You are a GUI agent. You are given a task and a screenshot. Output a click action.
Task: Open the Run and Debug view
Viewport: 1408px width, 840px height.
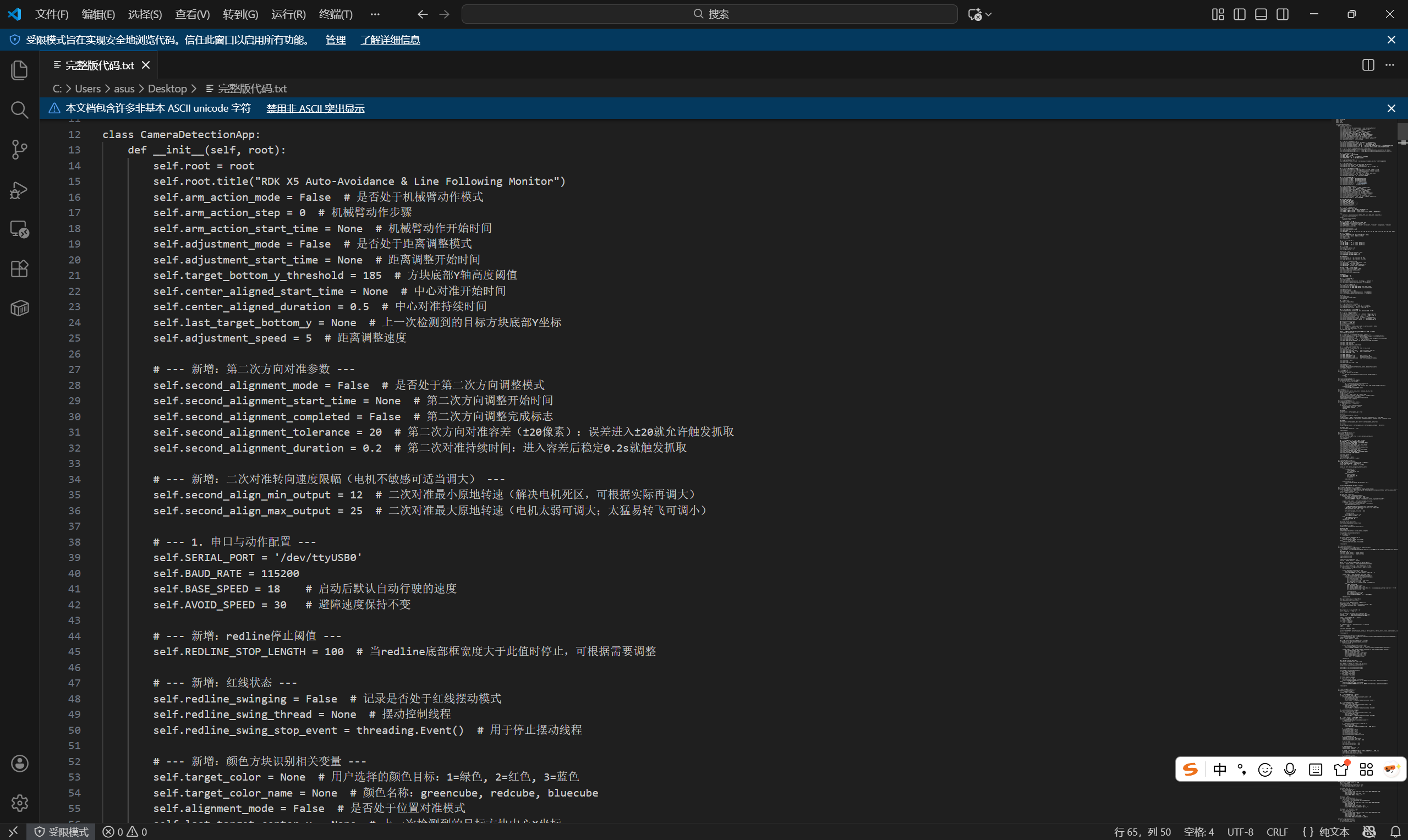tap(19, 190)
